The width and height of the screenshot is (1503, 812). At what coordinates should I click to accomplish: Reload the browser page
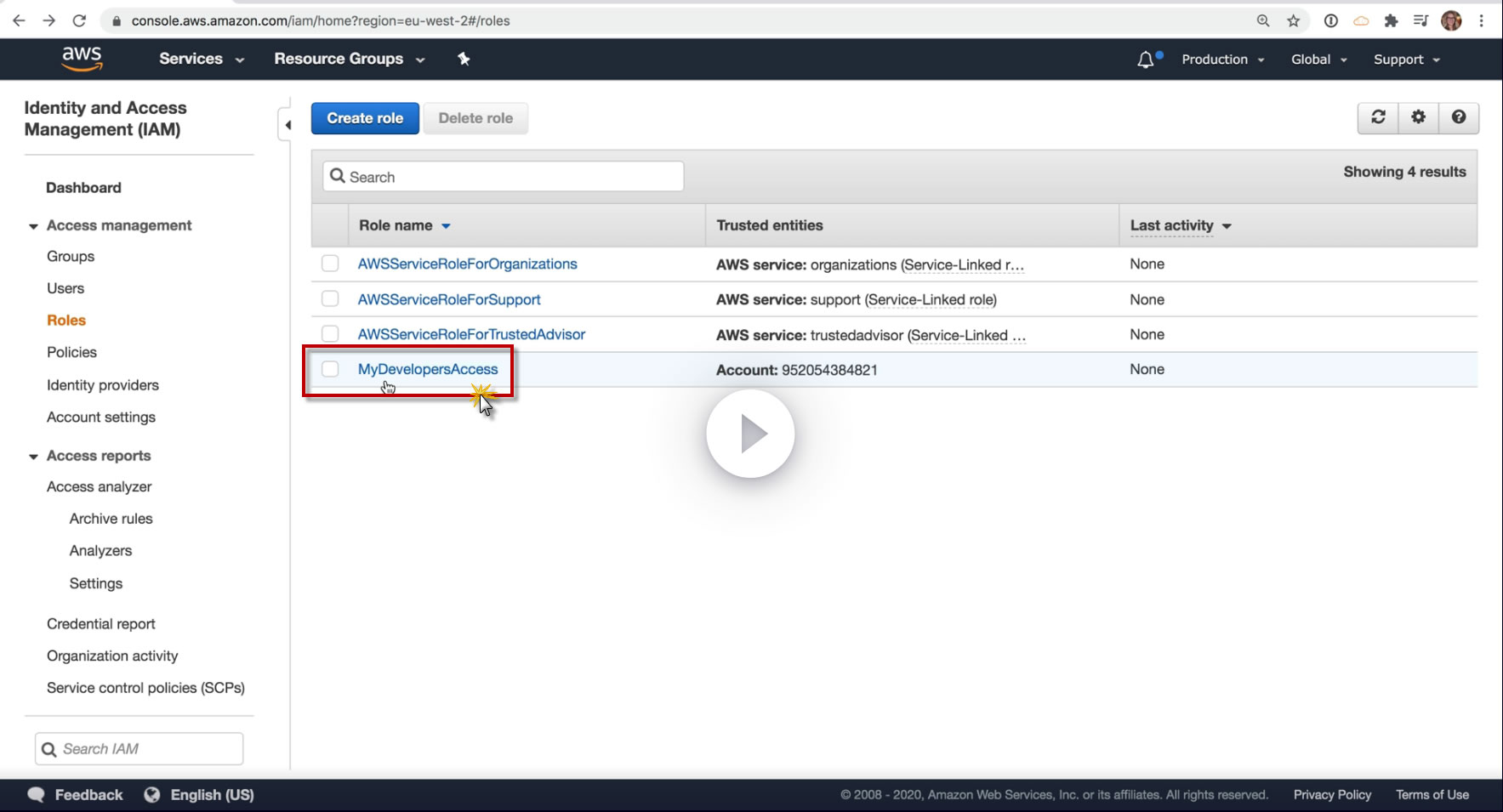coord(79,20)
